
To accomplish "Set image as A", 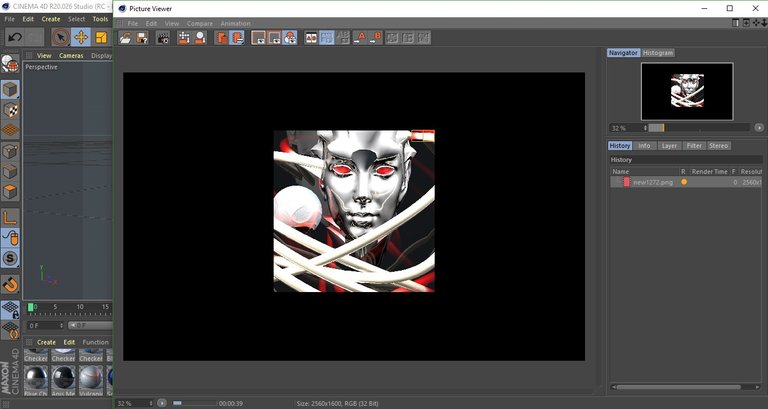I will pos(360,38).
